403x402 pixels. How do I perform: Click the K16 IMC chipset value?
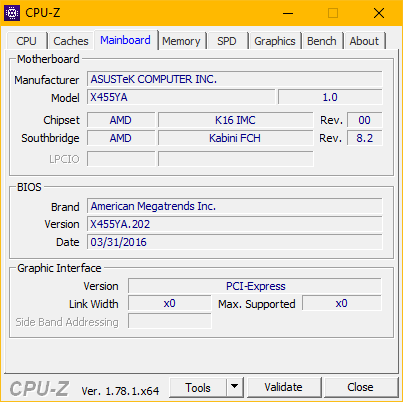235,120
